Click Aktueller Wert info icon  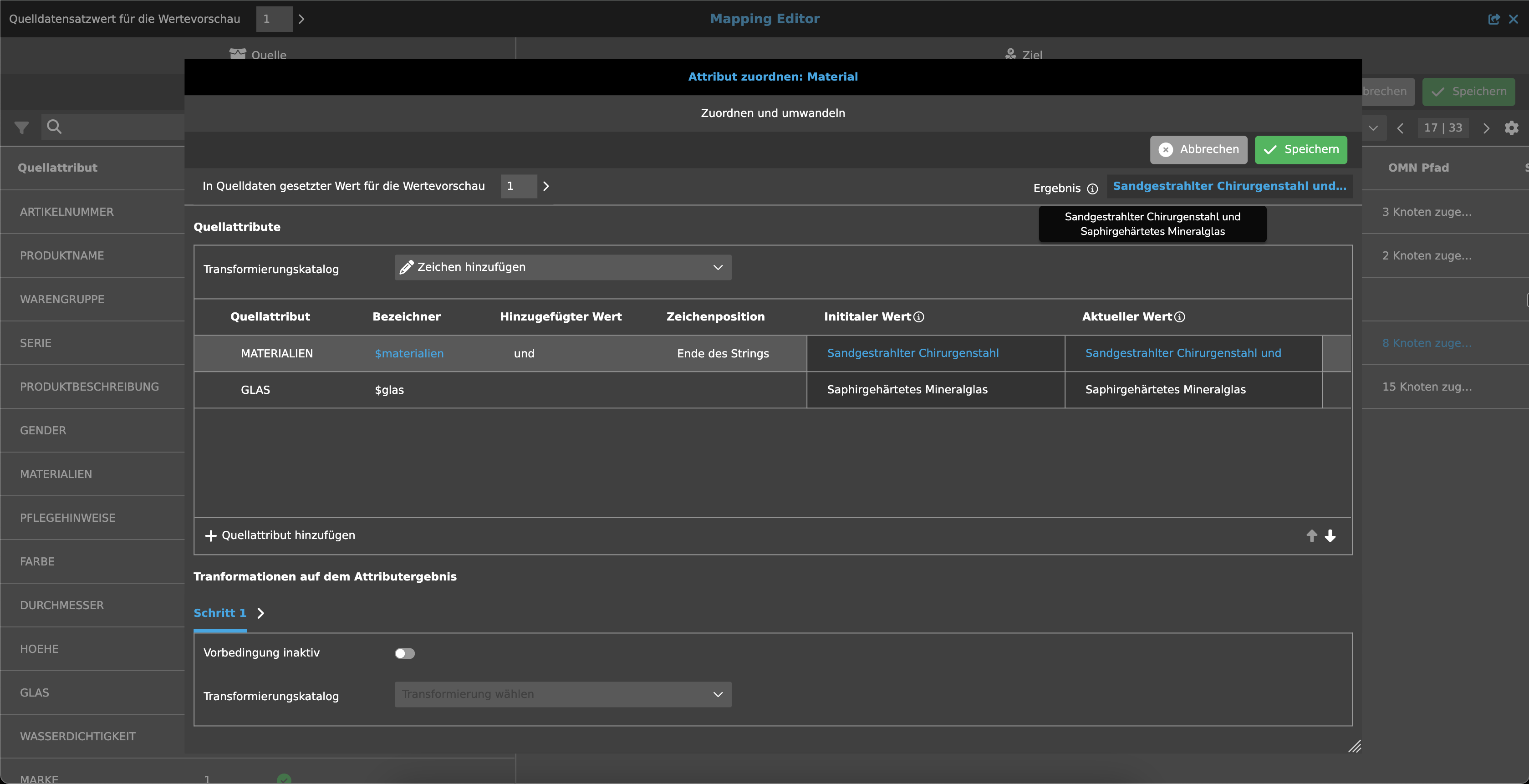(1180, 317)
